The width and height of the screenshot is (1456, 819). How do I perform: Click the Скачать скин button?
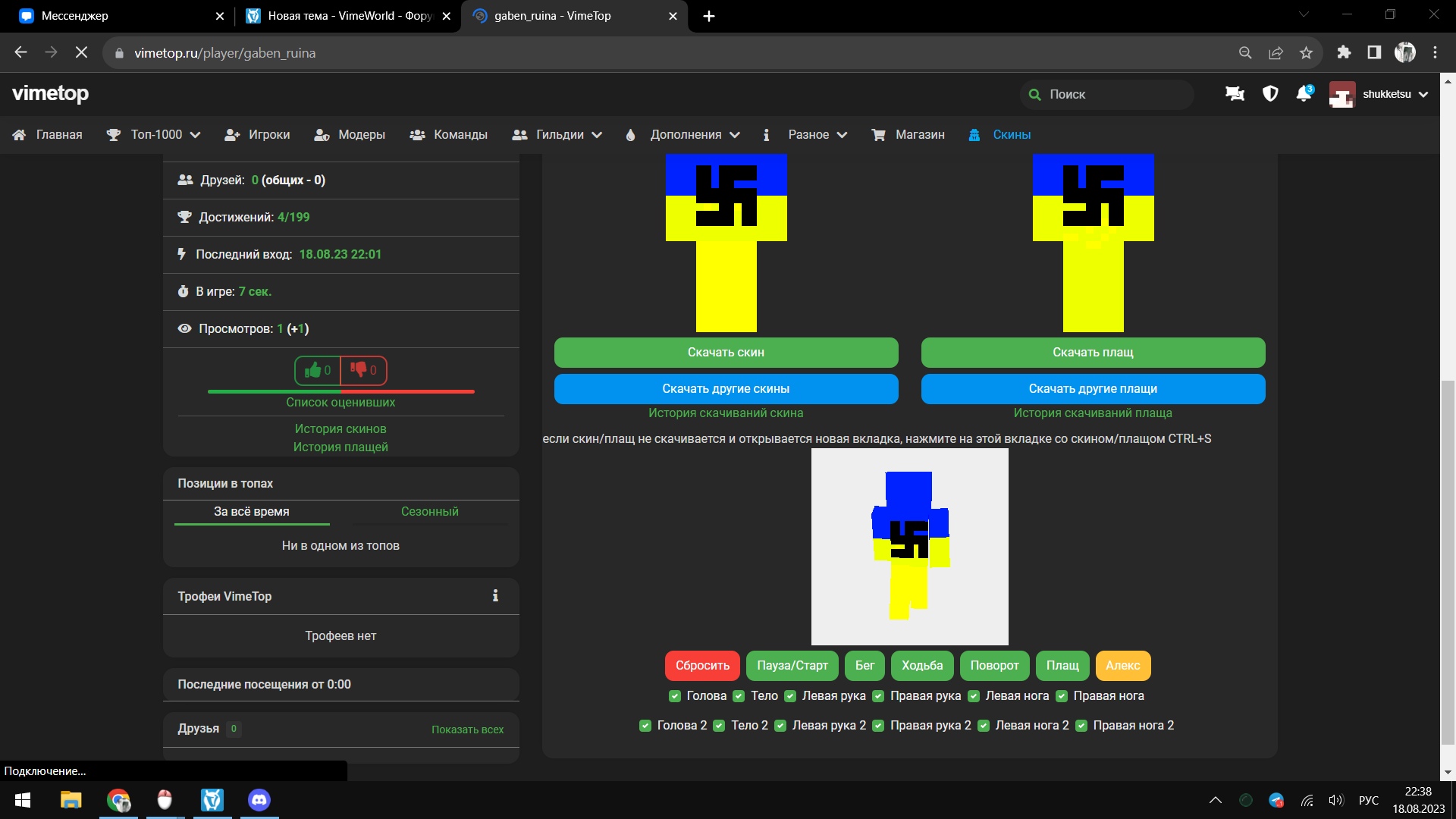(726, 353)
